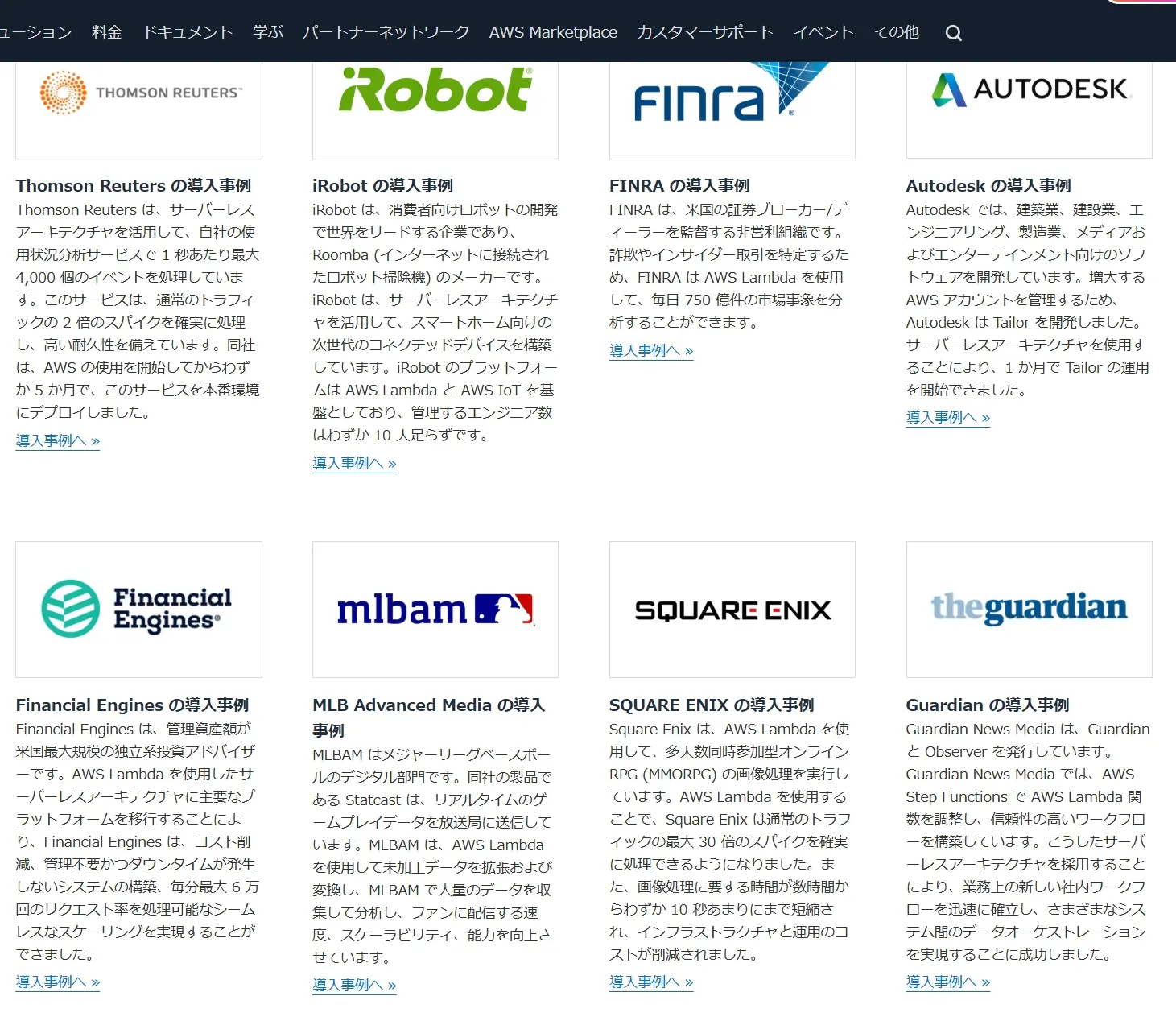1176x1021 pixels.
Task: Visit the FINRA 導入事例へ link
Action: tap(651, 351)
